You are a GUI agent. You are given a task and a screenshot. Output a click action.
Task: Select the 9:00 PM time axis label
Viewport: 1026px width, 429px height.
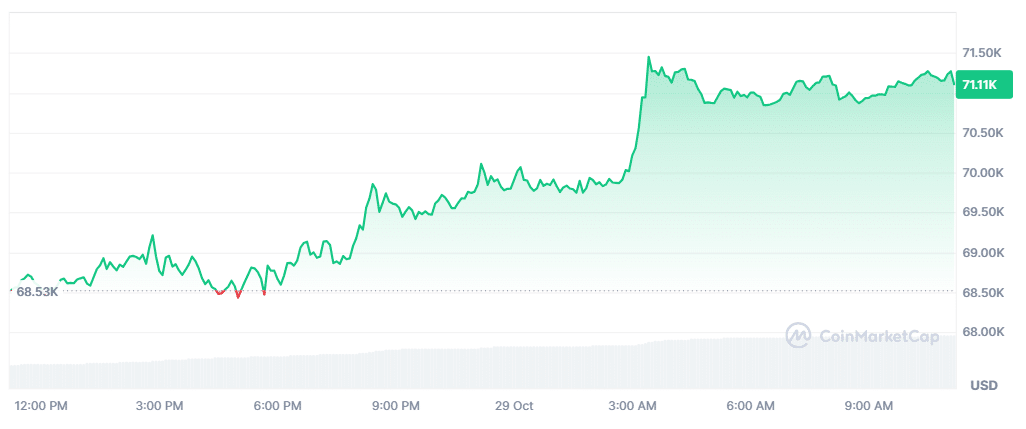395,406
